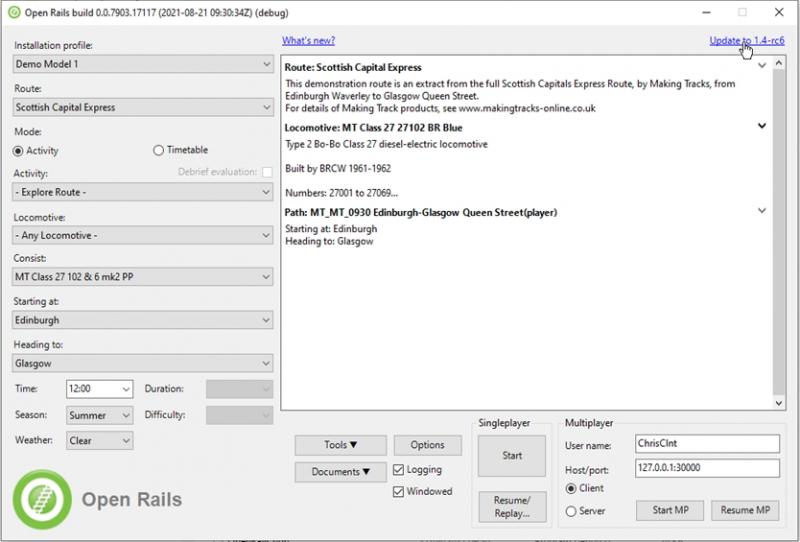This screenshot has height=542, width=800.
Task: Select the Client multiplayer radio button
Action: [x=571, y=489]
